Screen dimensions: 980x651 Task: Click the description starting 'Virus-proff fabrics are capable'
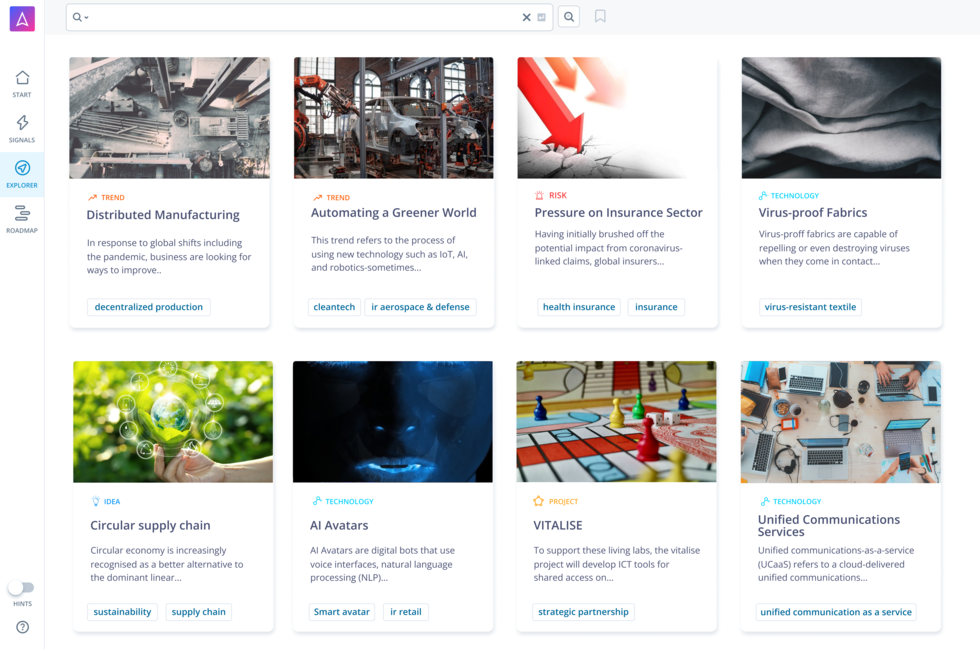point(834,247)
